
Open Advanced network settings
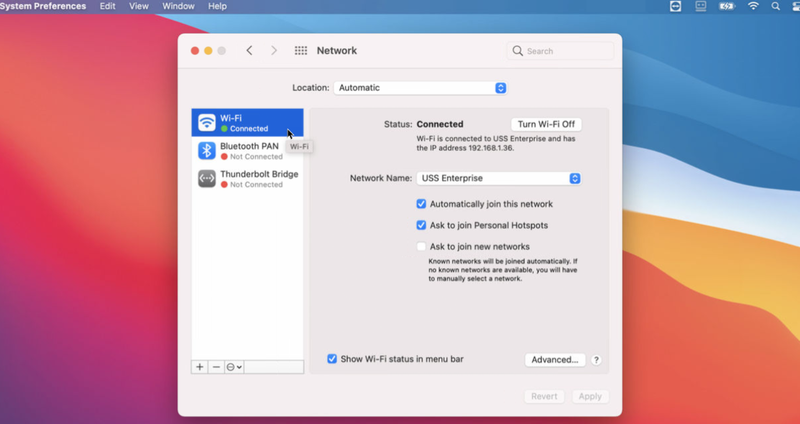click(555, 360)
